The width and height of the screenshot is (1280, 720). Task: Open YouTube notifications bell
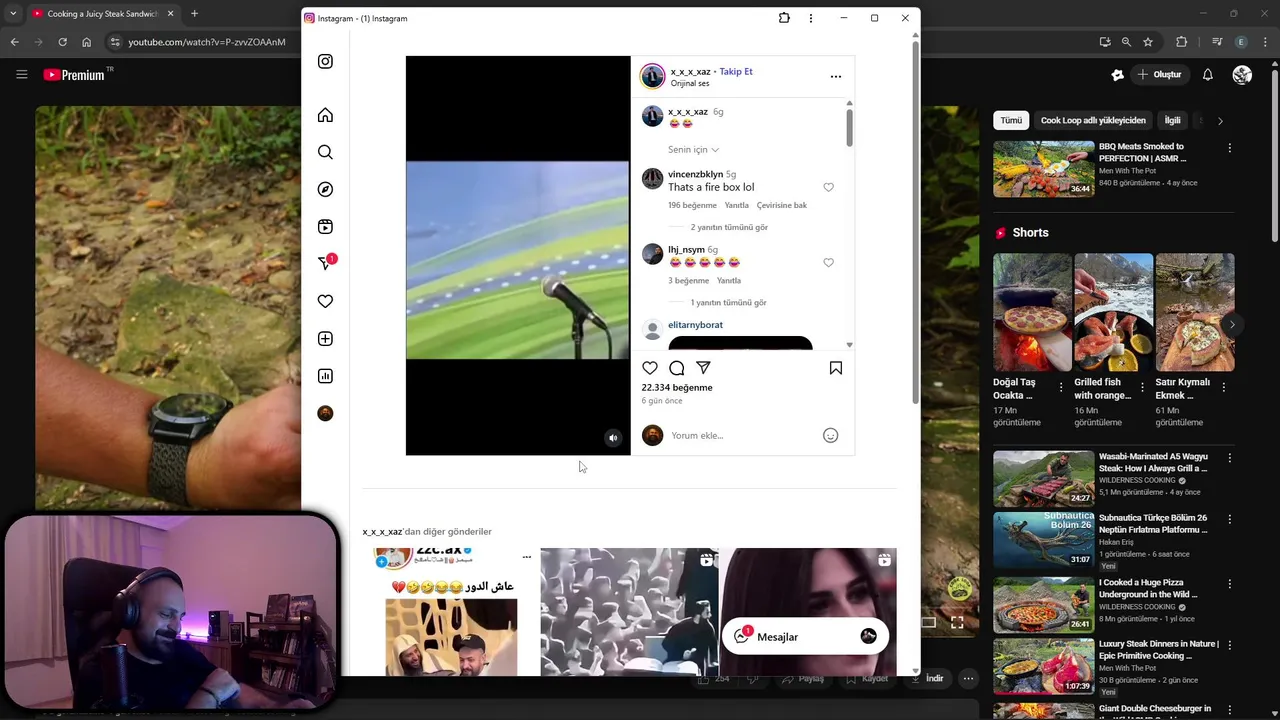(x=1208, y=75)
